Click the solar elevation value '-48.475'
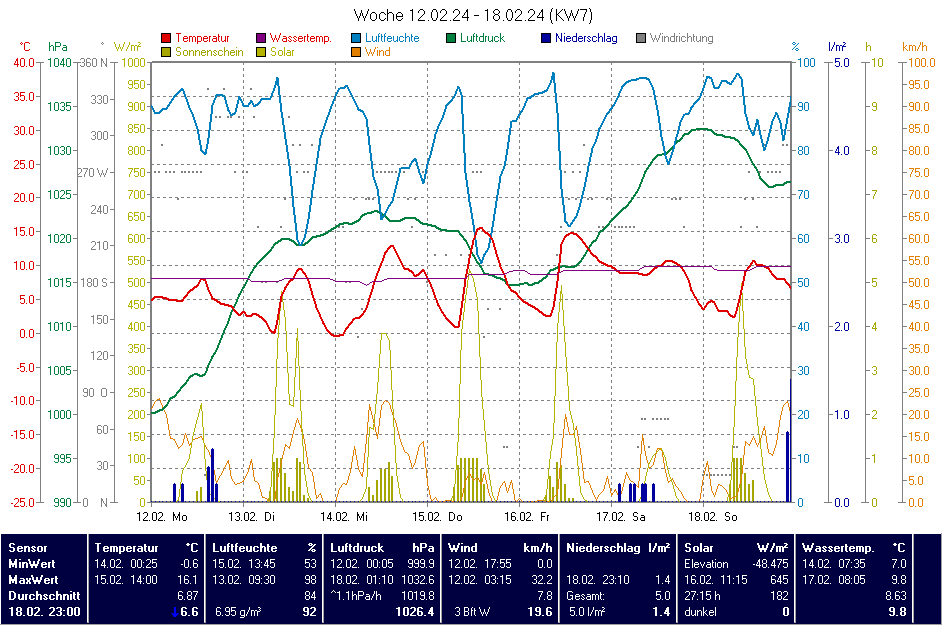The image size is (950, 625). click(x=770, y=564)
